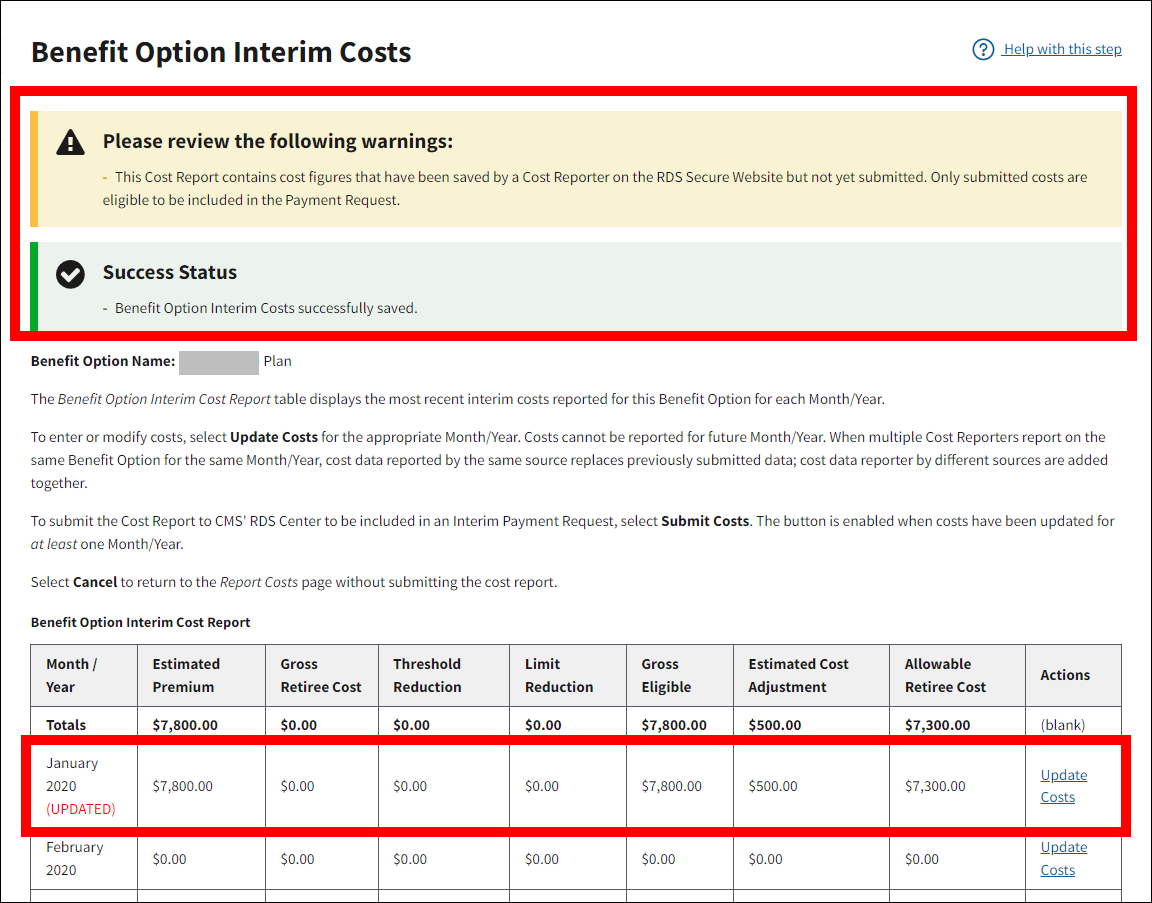
Task: Click the Threshold Reduction column header
Action: tap(427, 675)
